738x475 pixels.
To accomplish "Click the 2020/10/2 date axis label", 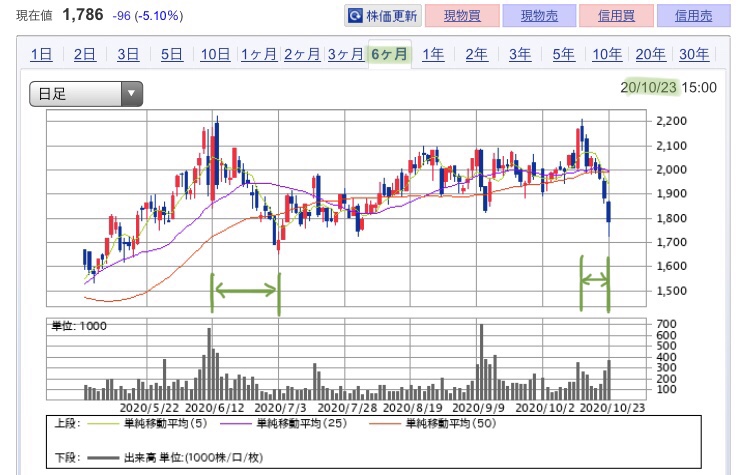I will click(545, 408).
